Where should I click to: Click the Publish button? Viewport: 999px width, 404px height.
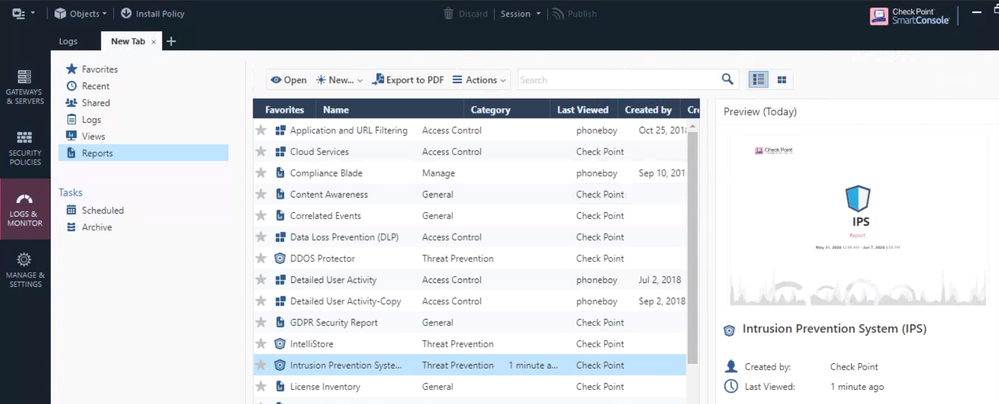(x=575, y=13)
